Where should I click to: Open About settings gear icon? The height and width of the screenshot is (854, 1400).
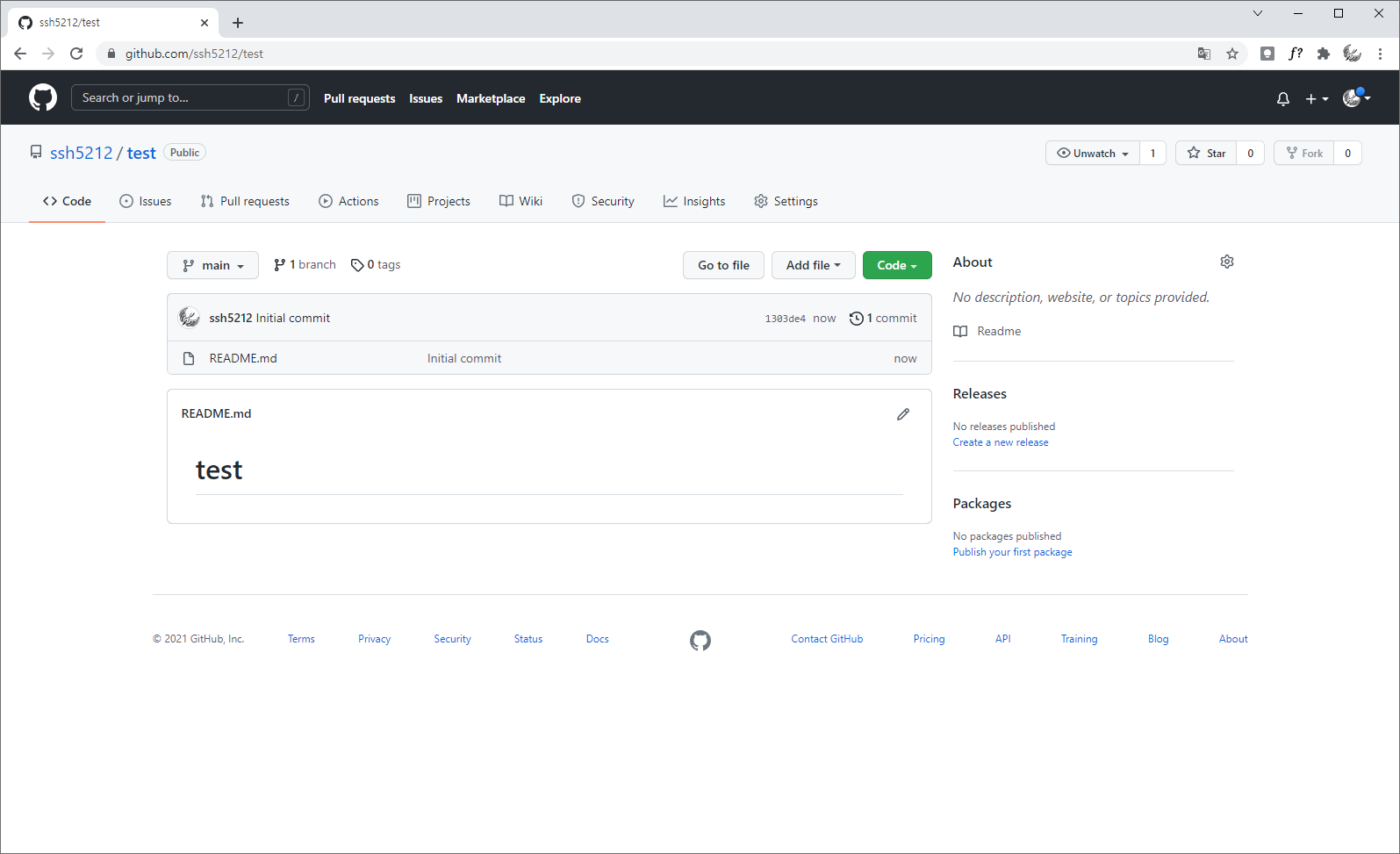[1227, 262]
